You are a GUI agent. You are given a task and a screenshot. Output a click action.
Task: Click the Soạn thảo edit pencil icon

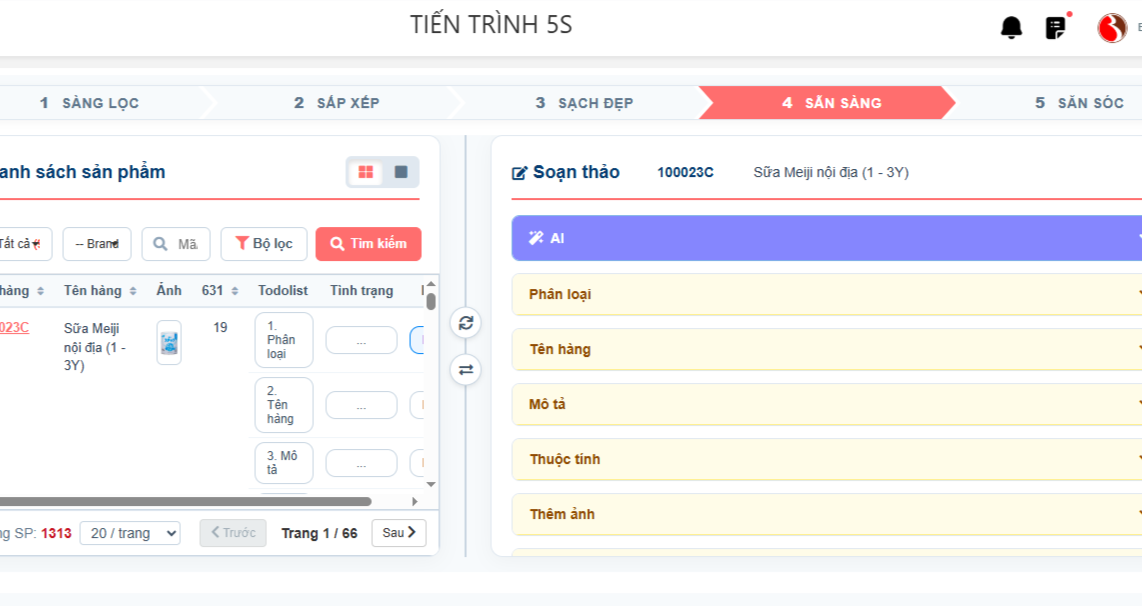tap(519, 173)
